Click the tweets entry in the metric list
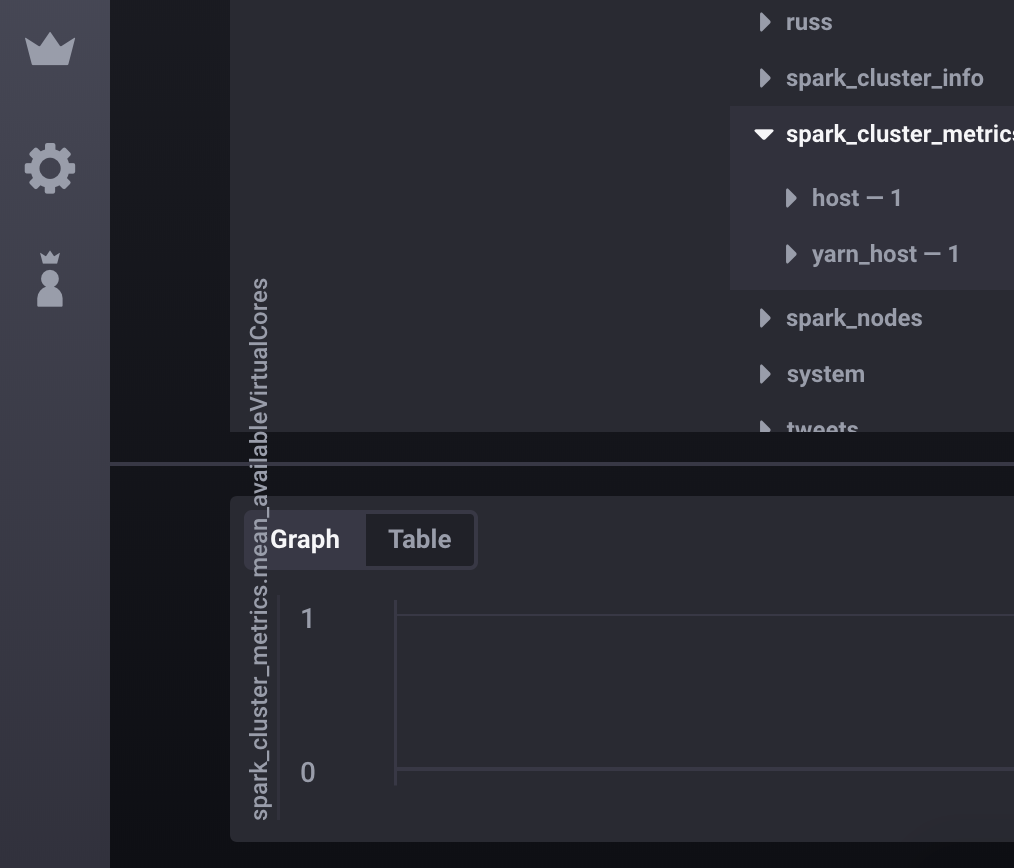 tap(822, 428)
